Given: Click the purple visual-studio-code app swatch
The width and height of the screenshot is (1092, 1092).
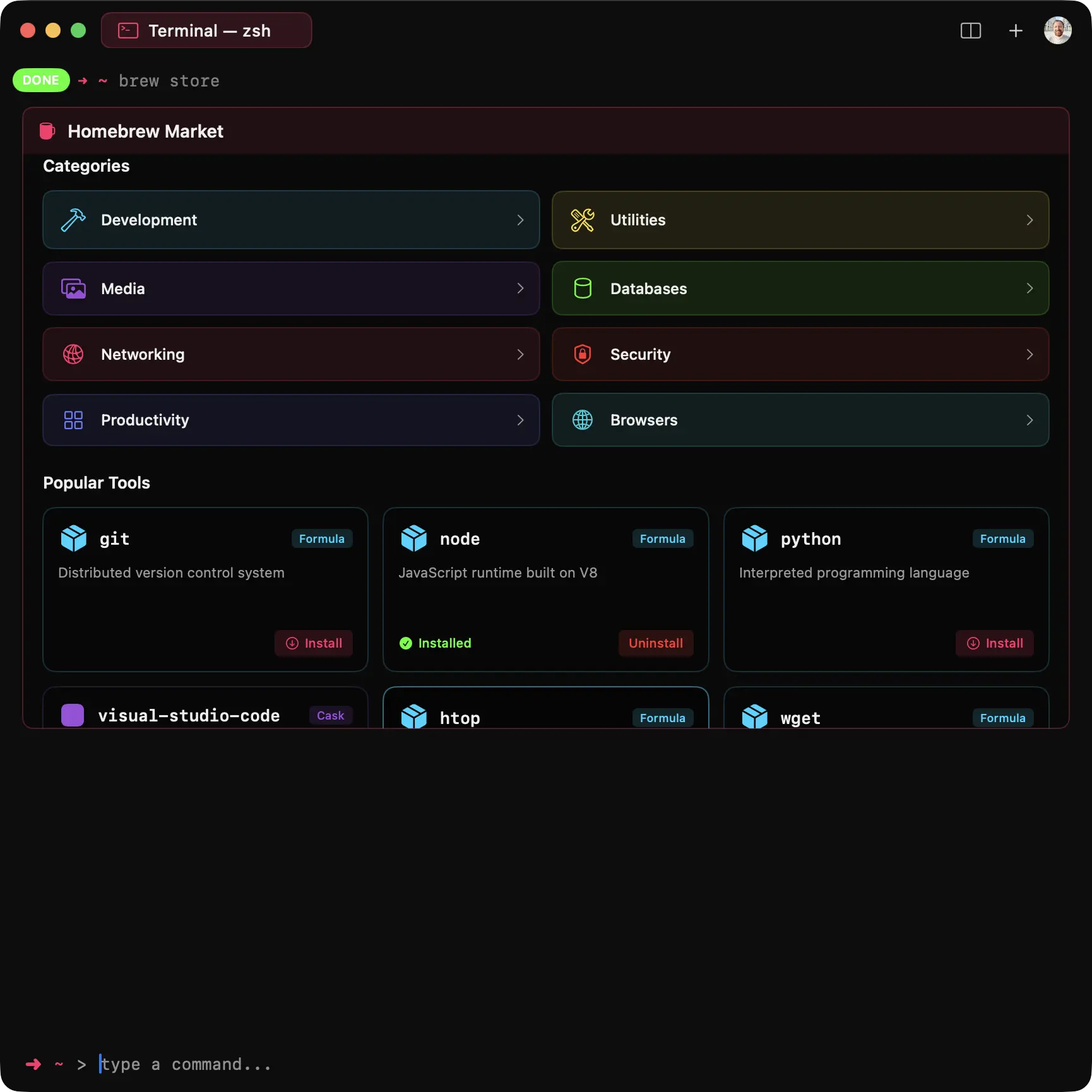Looking at the screenshot, I should tap(73, 715).
